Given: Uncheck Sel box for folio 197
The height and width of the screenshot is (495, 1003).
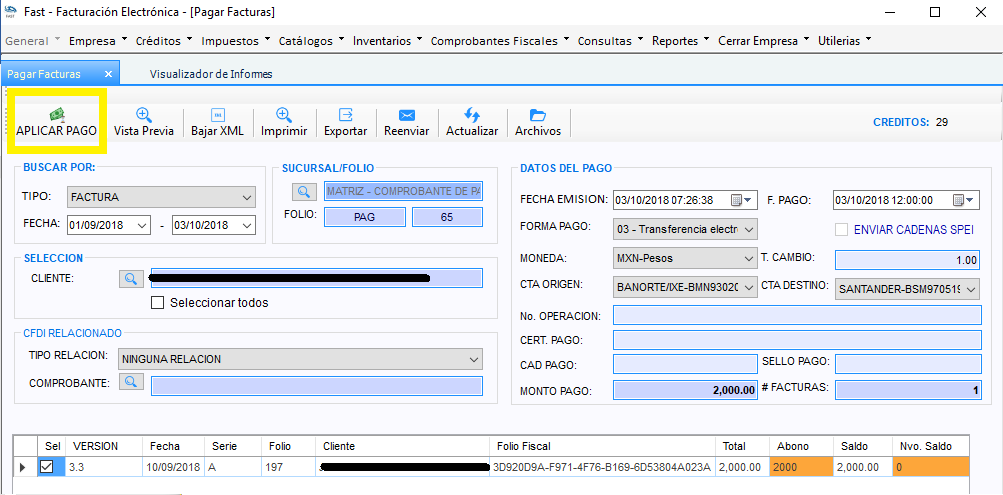Looking at the screenshot, I should 47,467.
